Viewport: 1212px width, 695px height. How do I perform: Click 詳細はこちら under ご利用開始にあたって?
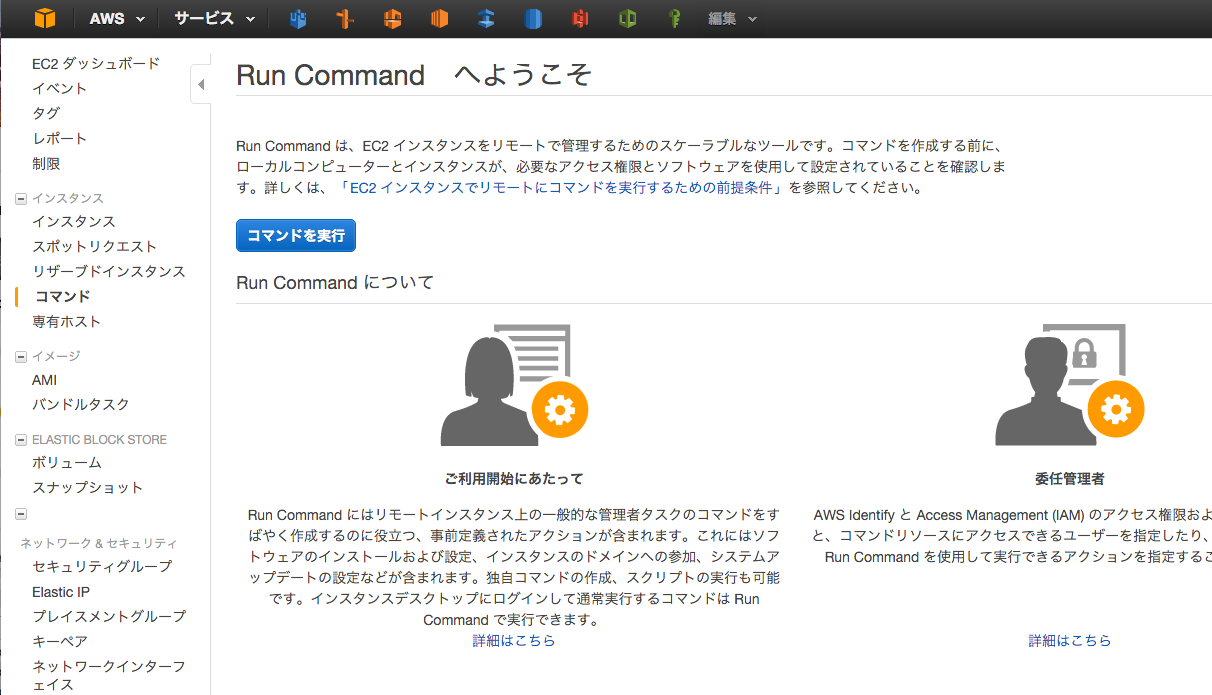(x=514, y=640)
